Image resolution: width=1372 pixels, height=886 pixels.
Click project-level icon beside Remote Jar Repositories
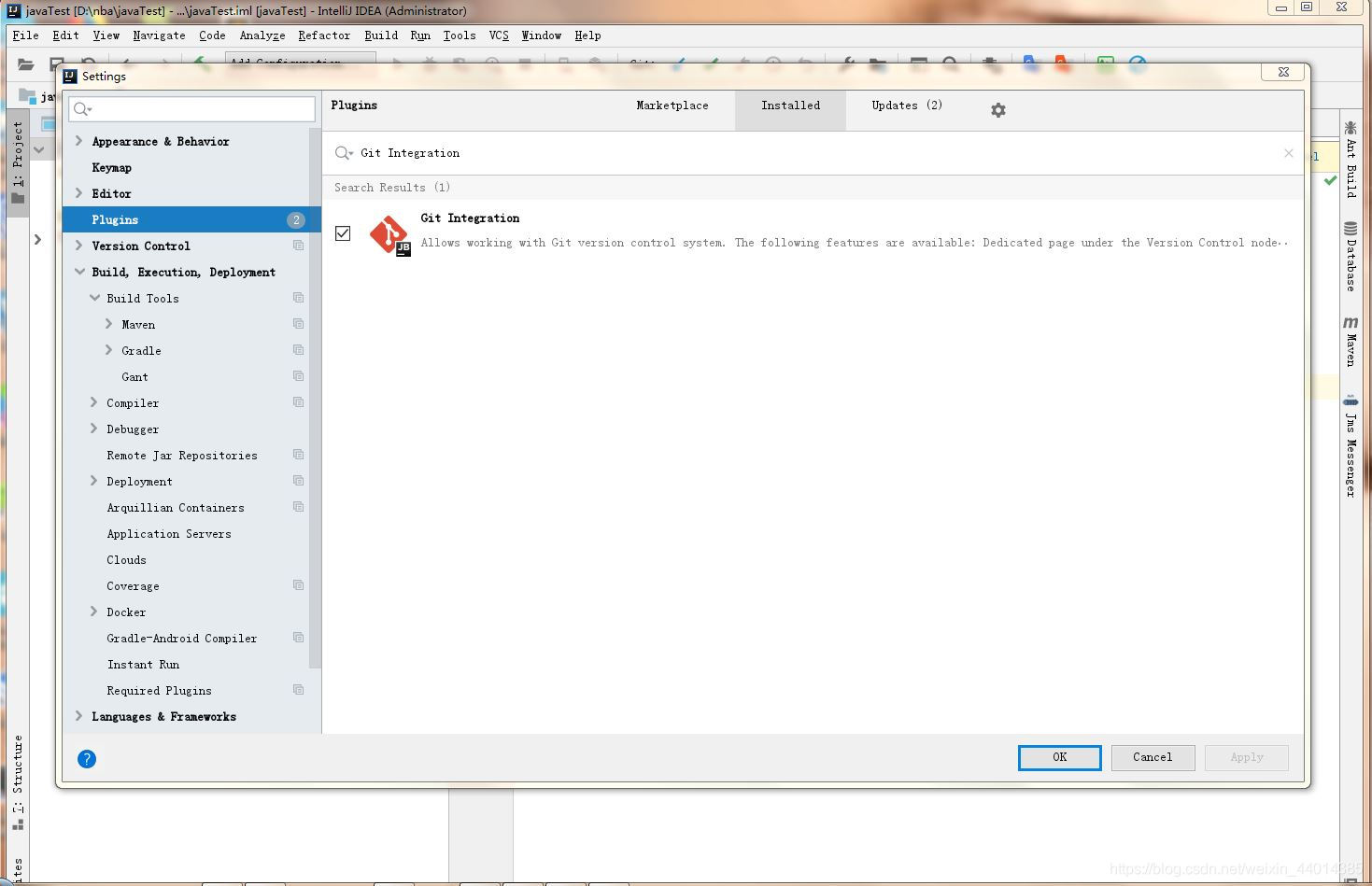(x=299, y=455)
